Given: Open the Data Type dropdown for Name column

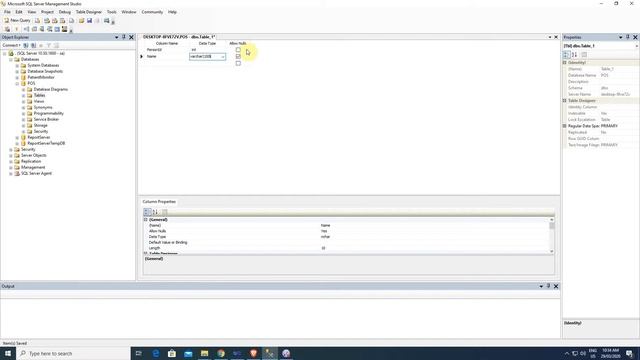Looking at the screenshot, I should 223,57.
